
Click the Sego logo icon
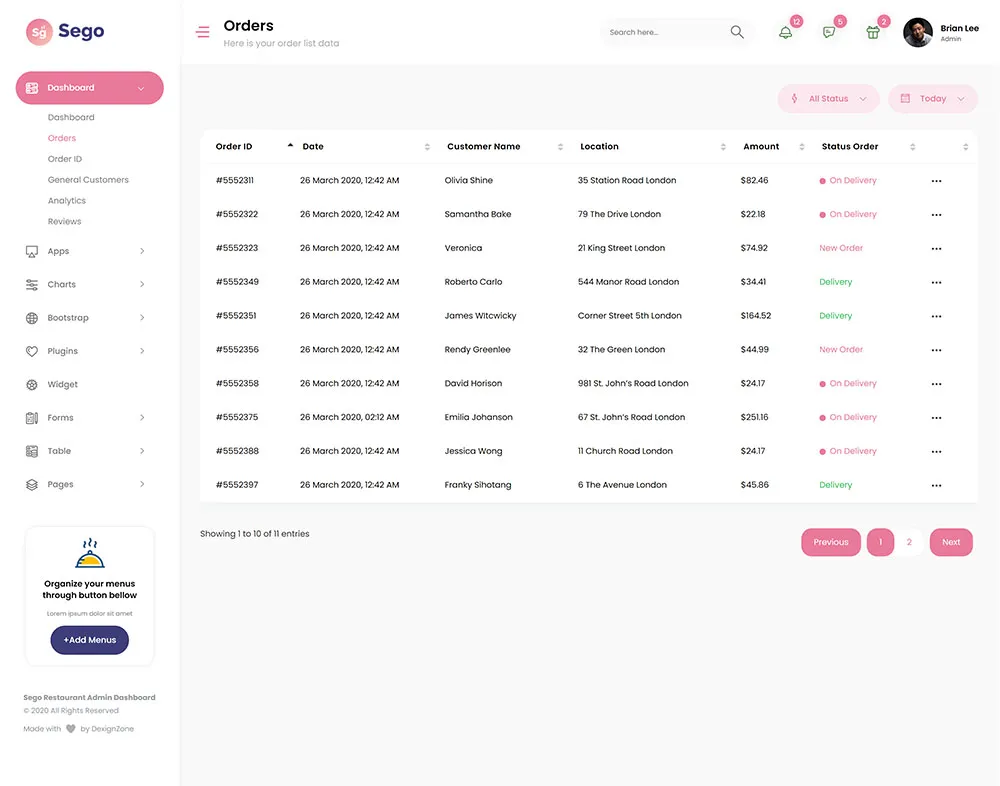tap(39, 32)
